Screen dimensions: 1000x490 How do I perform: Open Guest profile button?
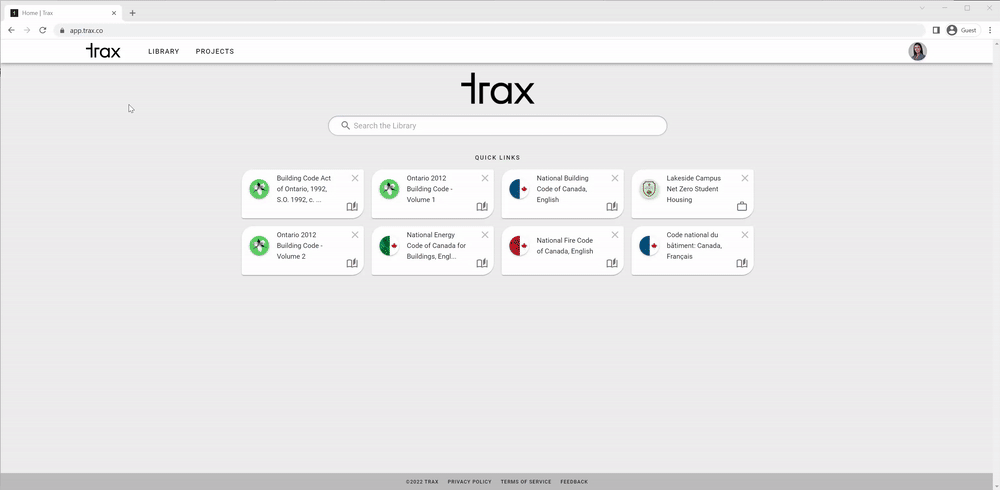pos(963,30)
